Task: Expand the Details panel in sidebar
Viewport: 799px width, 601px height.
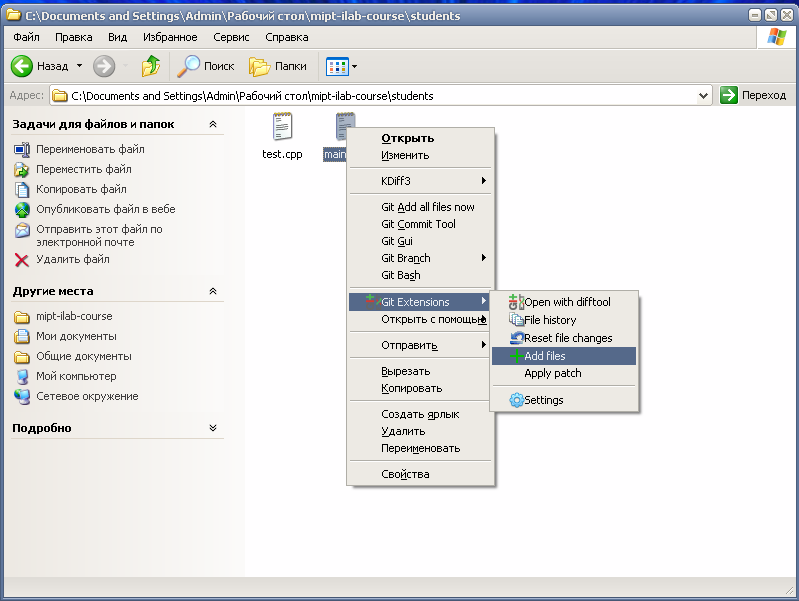Action: pyautogui.click(x=212, y=428)
